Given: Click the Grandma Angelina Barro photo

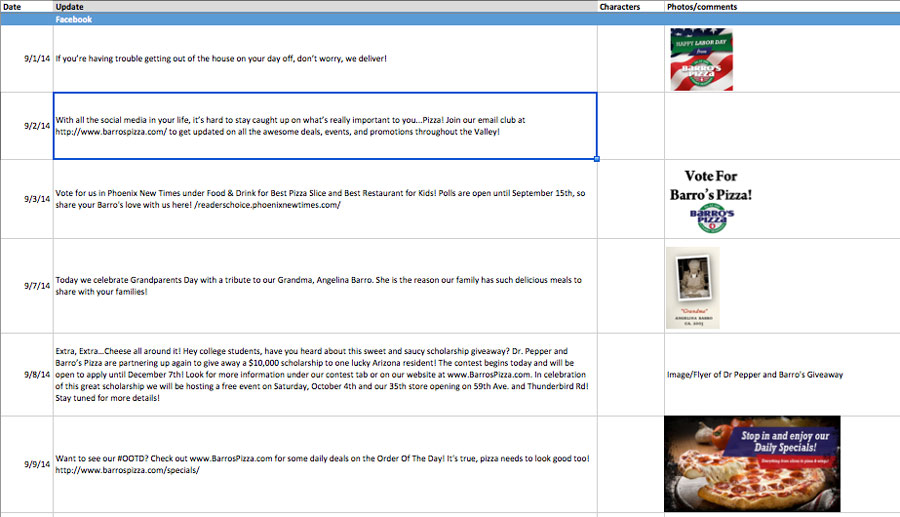Looking at the screenshot, I should click(x=693, y=288).
